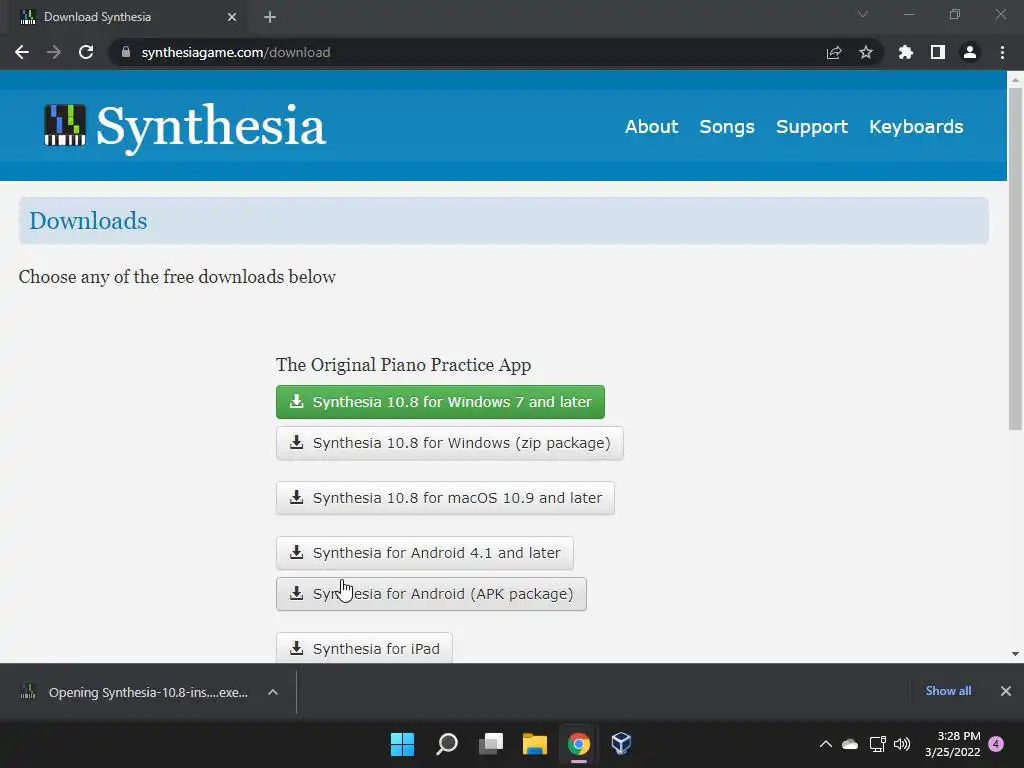Image resolution: width=1024 pixels, height=768 pixels.
Task: Open the VirtualBox cube taskbar icon
Action: (x=621, y=744)
